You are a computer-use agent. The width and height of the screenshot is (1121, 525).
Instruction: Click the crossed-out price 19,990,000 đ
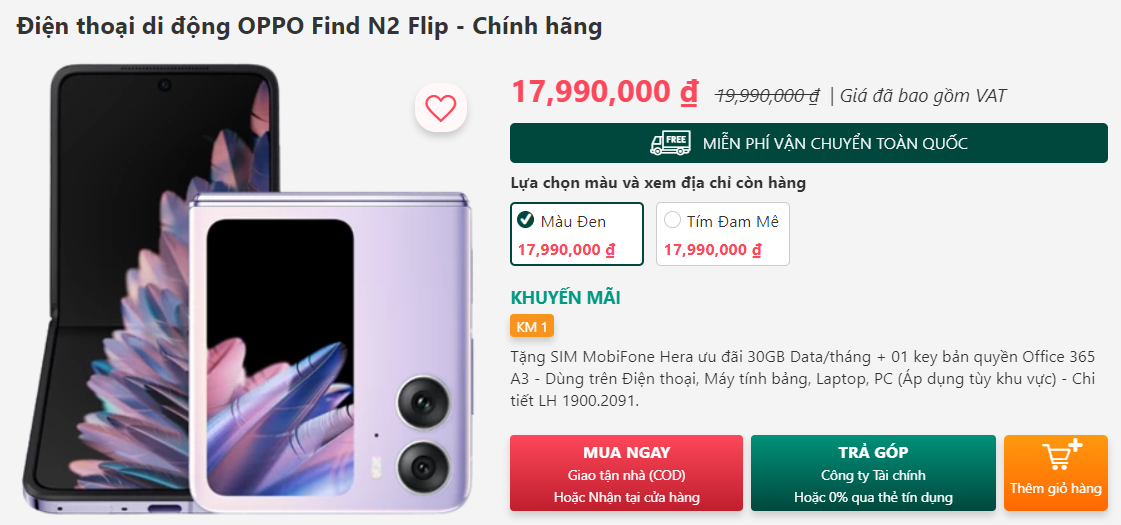tap(768, 95)
